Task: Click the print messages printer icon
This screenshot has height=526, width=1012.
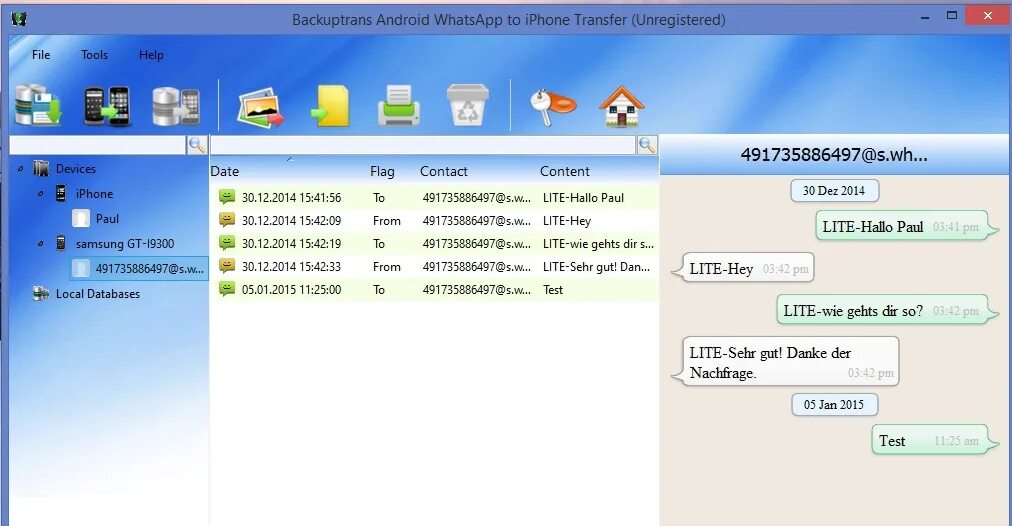Action: [x=399, y=106]
